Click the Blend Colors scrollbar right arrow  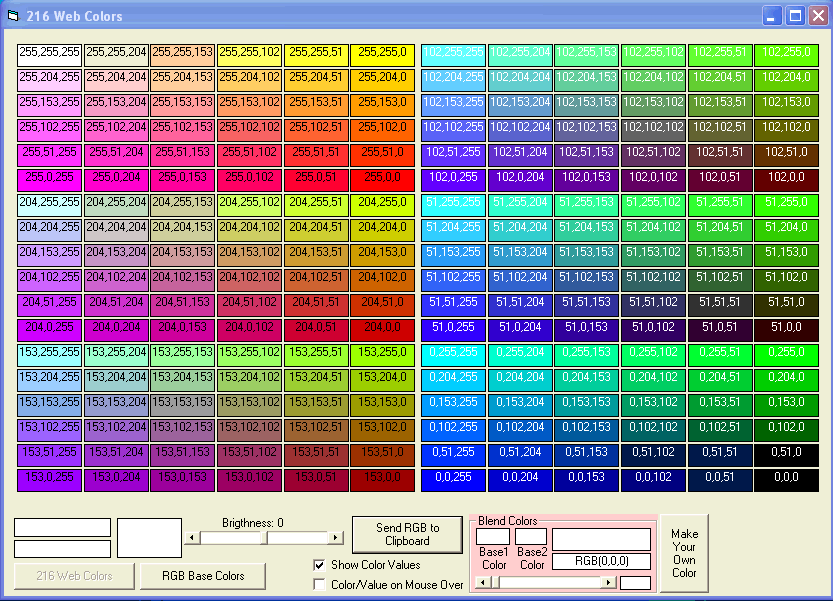click(x=608, y=582)
